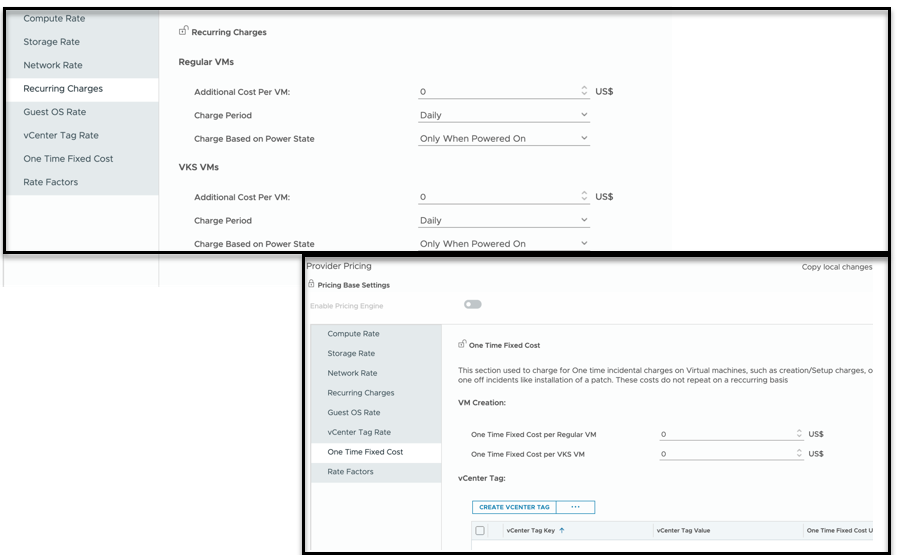Click the Copy local changes link
The image size is (901, 555).
pos(837,267)
